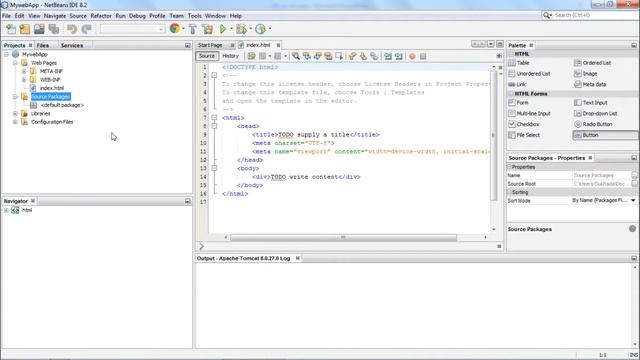Select the default package node
Screen dimensions: 640x360
point(62,105)
